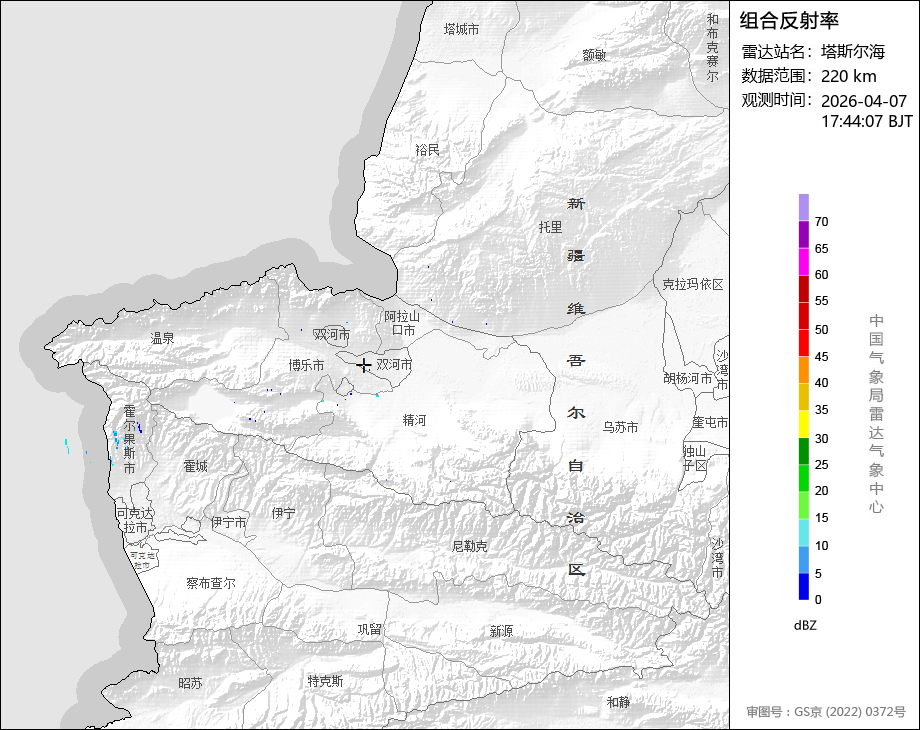The height and width of the screenshot is (730, 920).
Task: Click the 博乐市 city label
Action: (x=306, y=365)
